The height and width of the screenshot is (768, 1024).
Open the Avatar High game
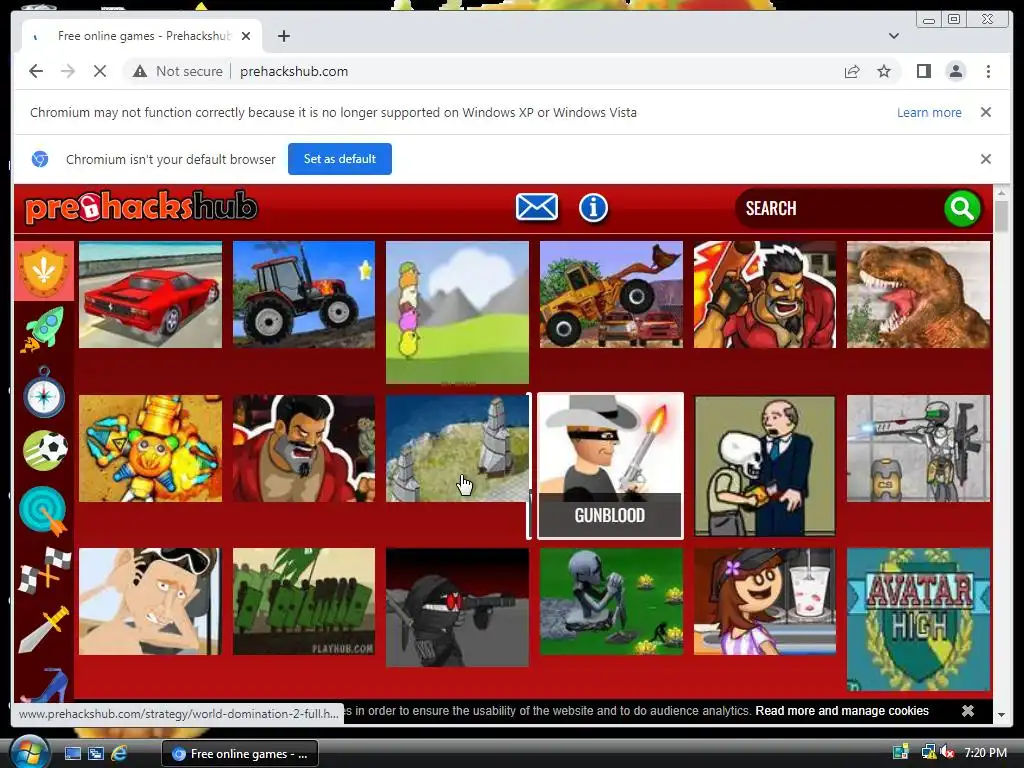click(x=918, y=619)
